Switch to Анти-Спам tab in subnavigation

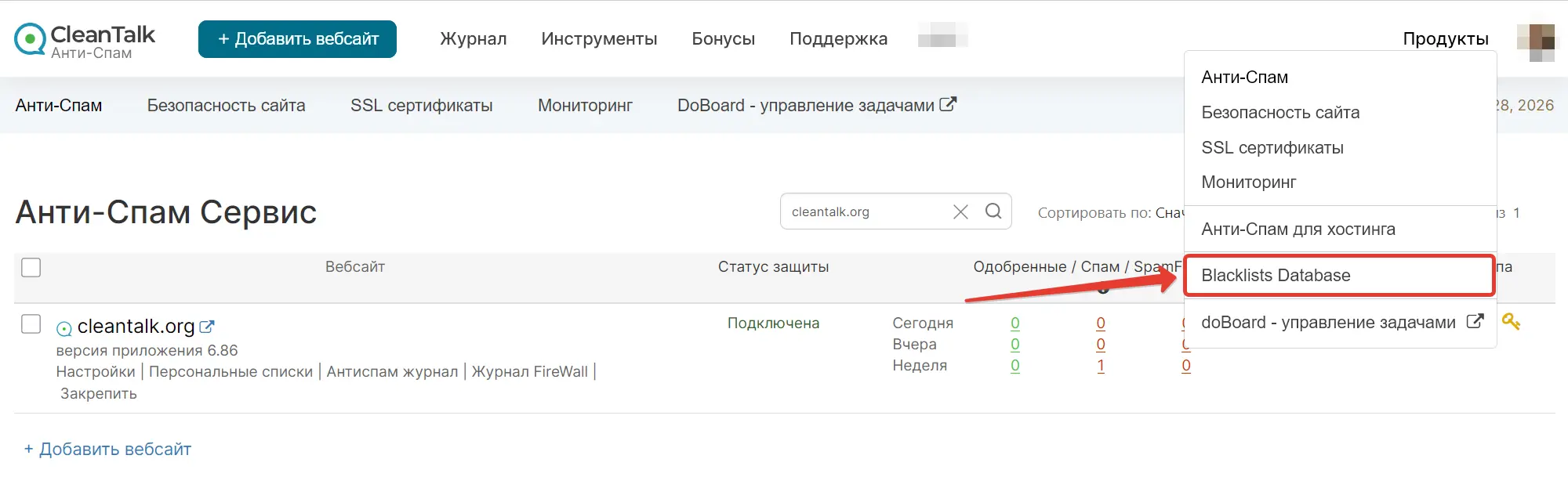pyautogui.click(x=59, y=106)
